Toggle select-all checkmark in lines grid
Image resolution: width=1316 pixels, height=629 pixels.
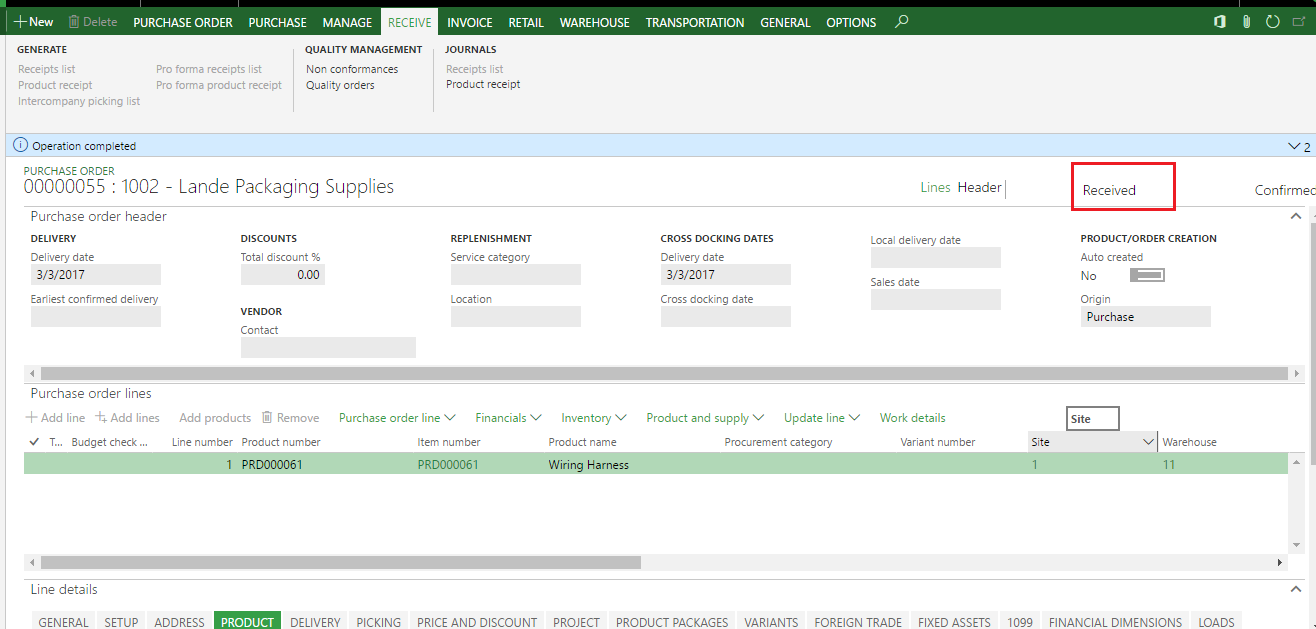point(35,442)
